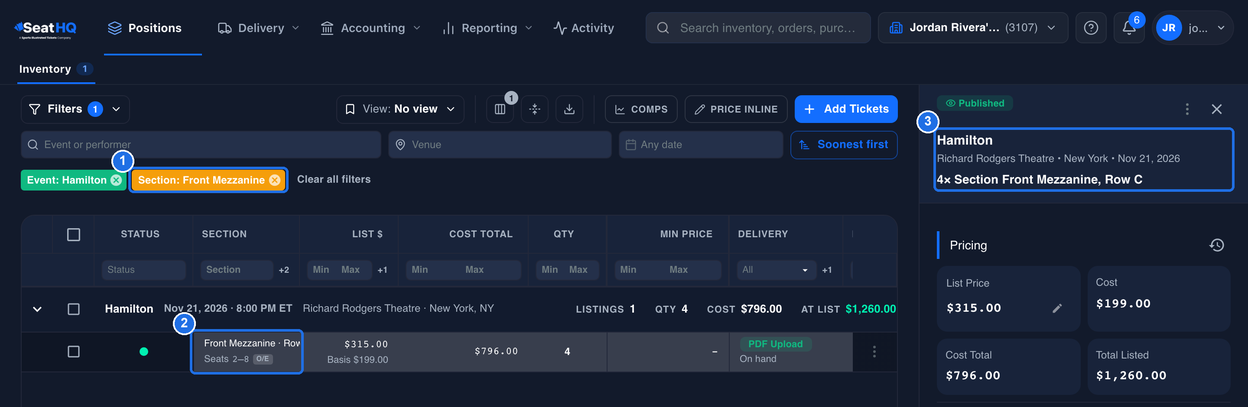Open the View: No view selector
This screenshot has height=407, width=1248.
400,109
